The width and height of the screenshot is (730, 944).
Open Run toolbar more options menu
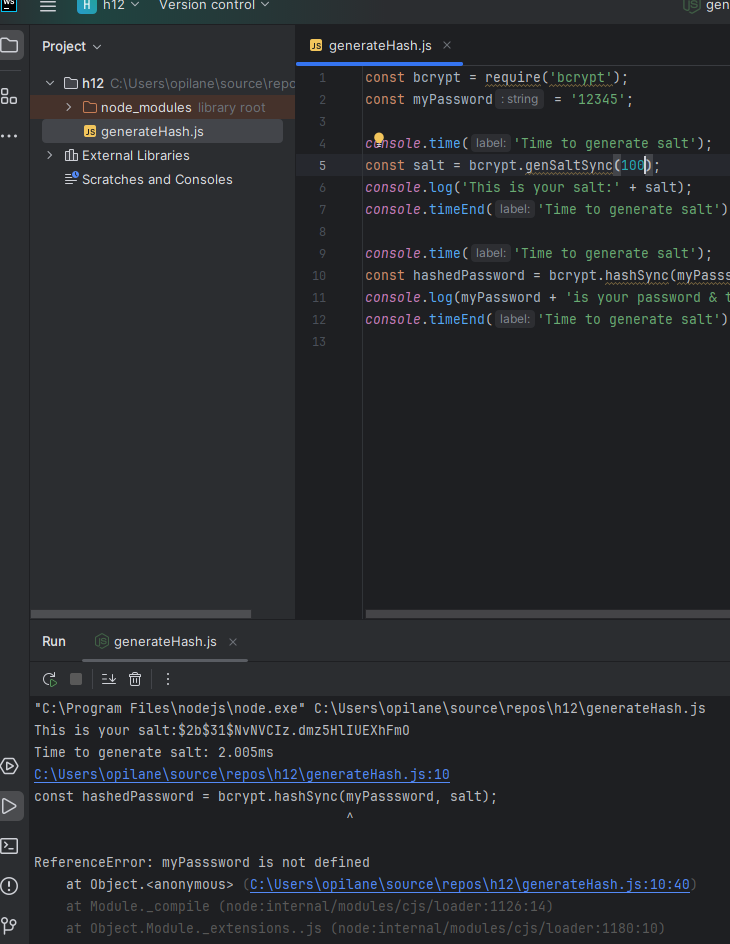coord(168,679)
